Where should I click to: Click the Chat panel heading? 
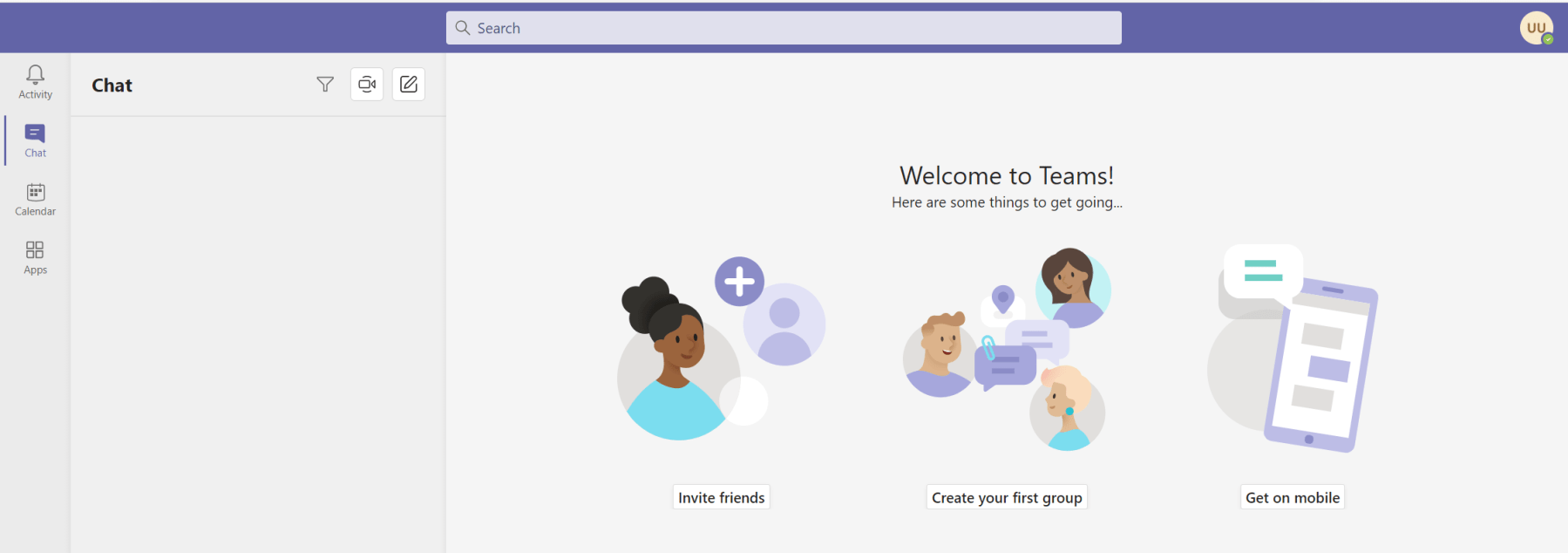tap(112, 85)
